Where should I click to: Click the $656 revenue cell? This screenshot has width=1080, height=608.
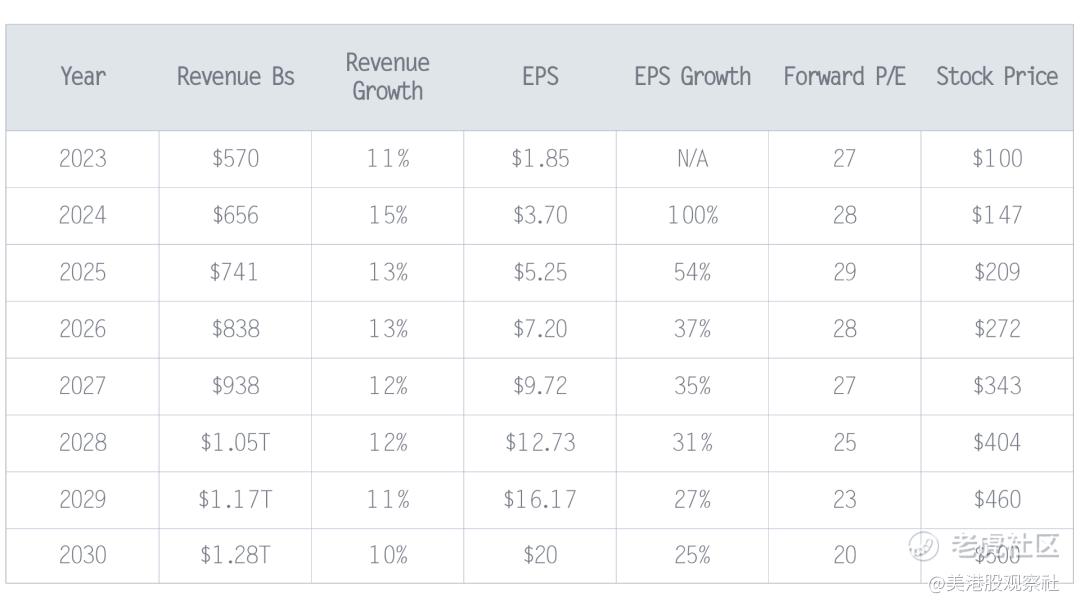point(236,215)
